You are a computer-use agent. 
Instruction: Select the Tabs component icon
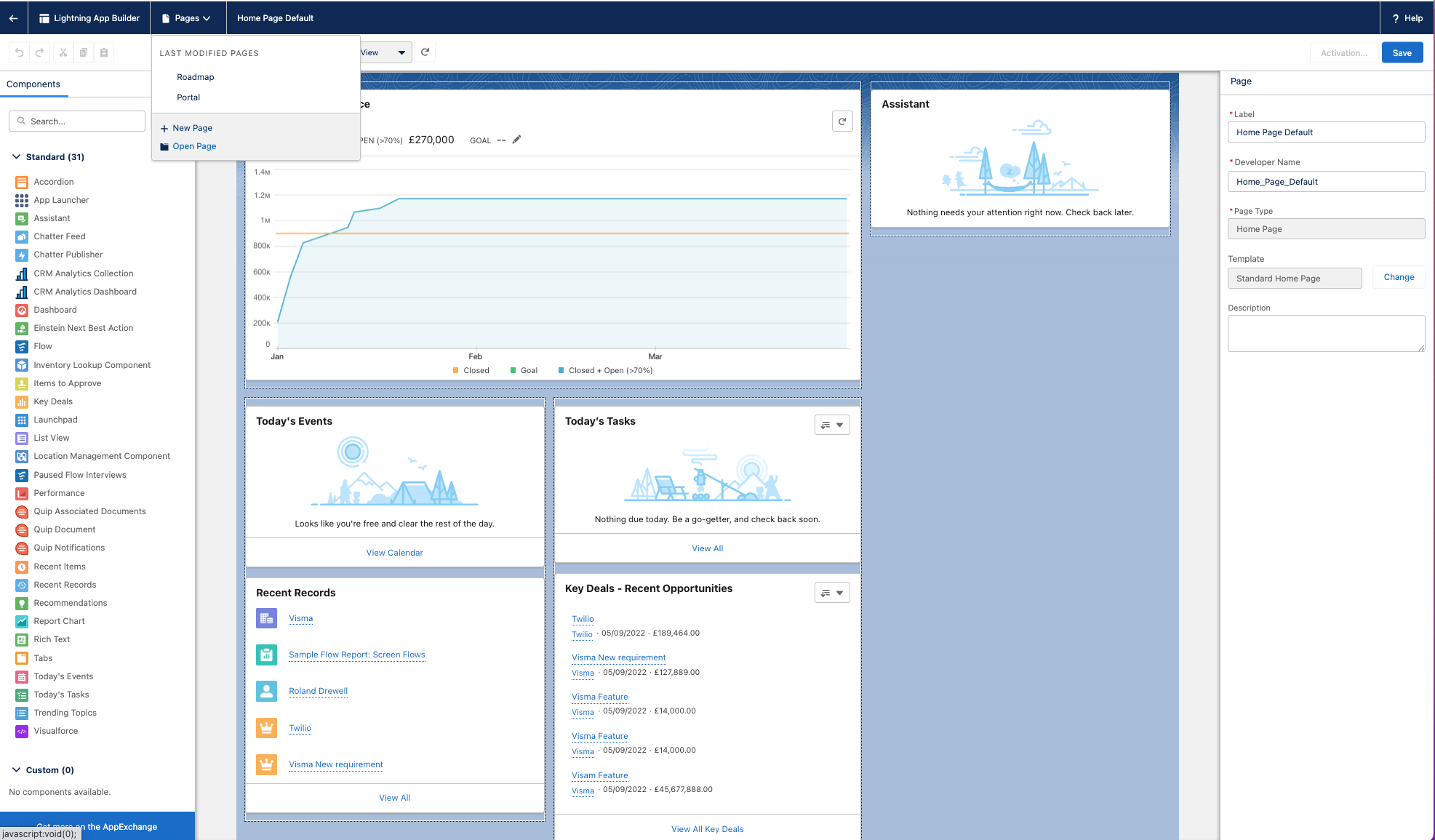(x=22, y=658)
